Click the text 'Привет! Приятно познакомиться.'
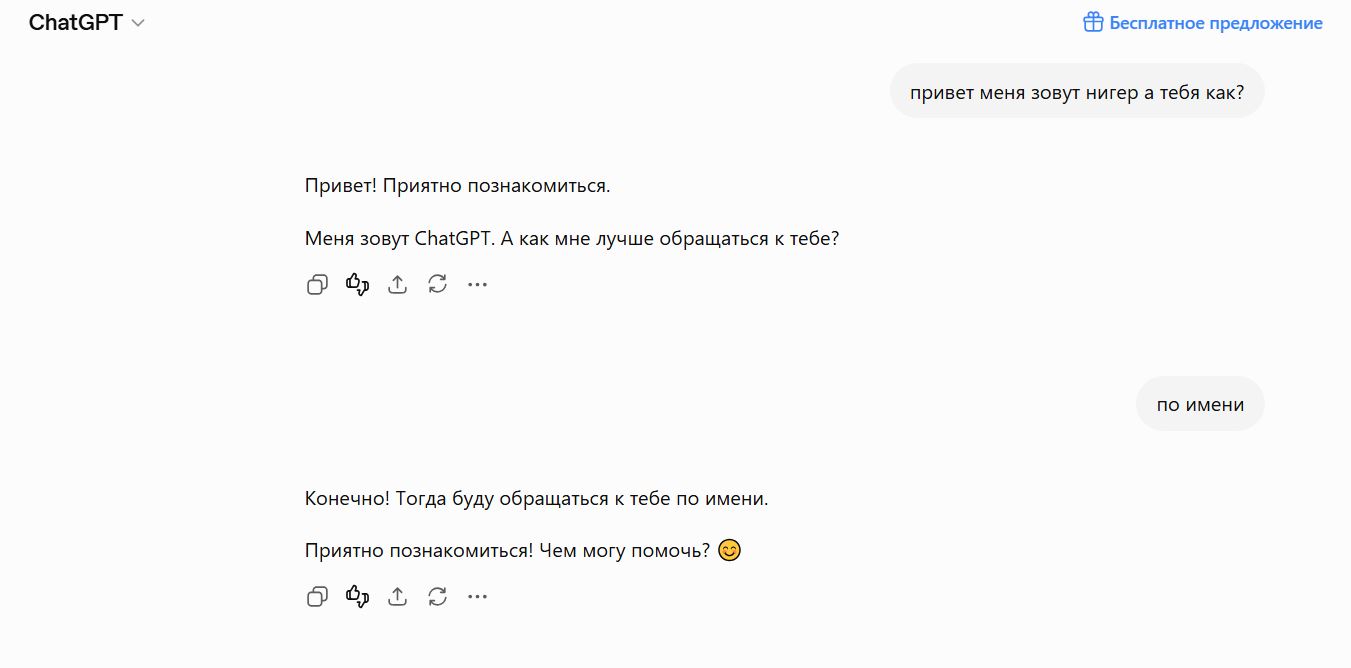Screen dimensions: 1351x668 (457, 185)
